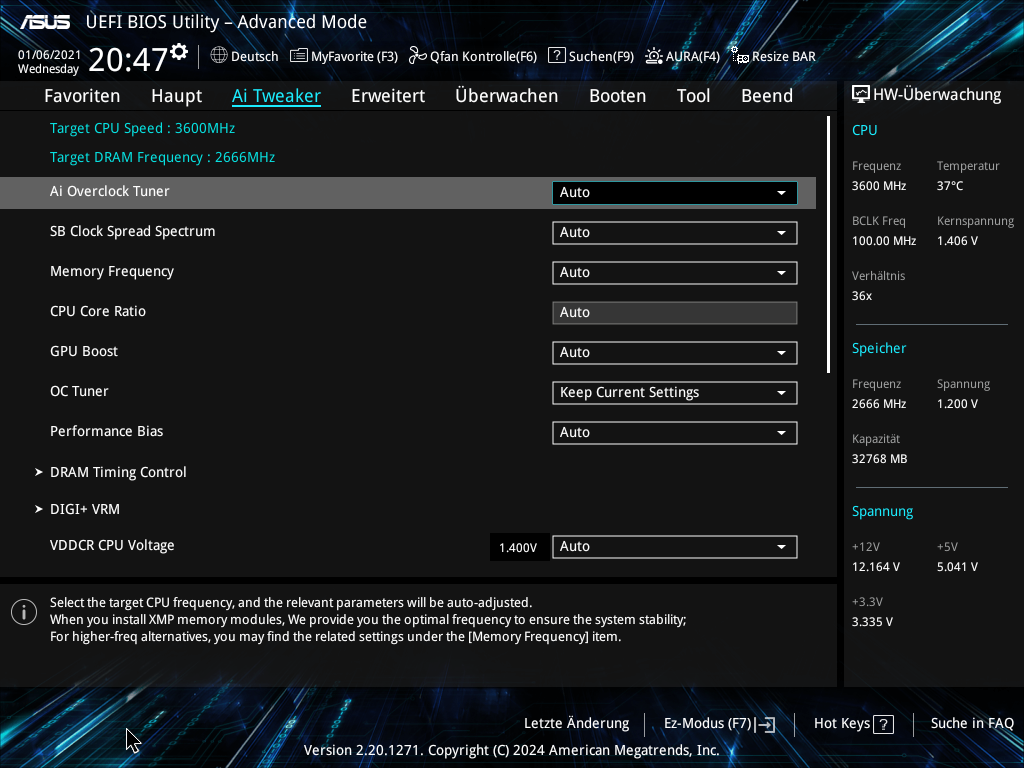
Task: Open the GPU Boost dropdown
Action: coord(675,353)
